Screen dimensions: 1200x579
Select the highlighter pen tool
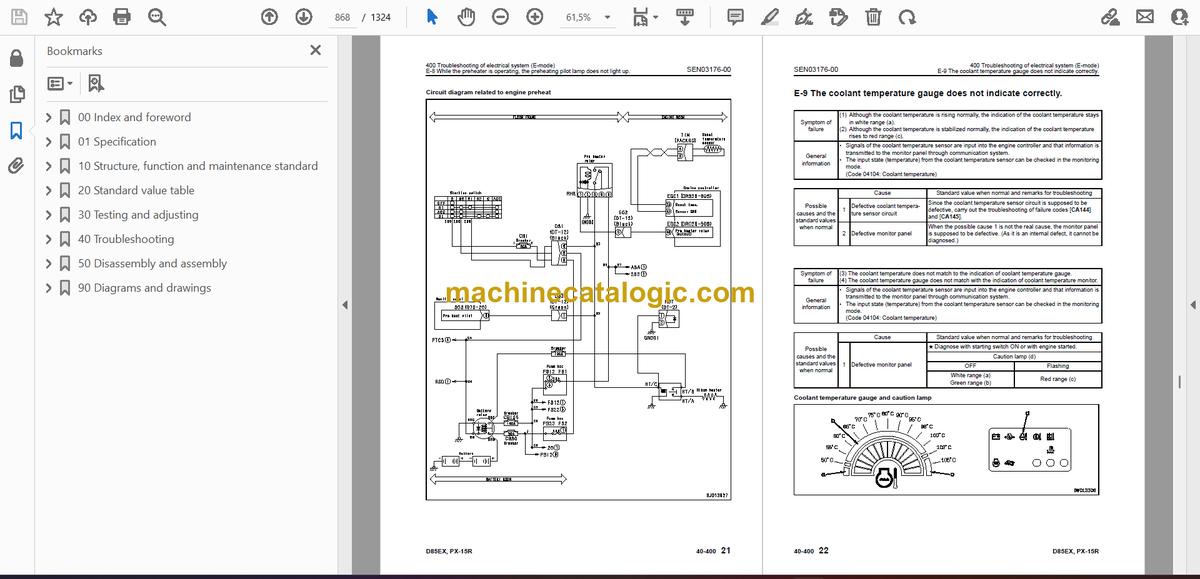[x=769, y=17]
